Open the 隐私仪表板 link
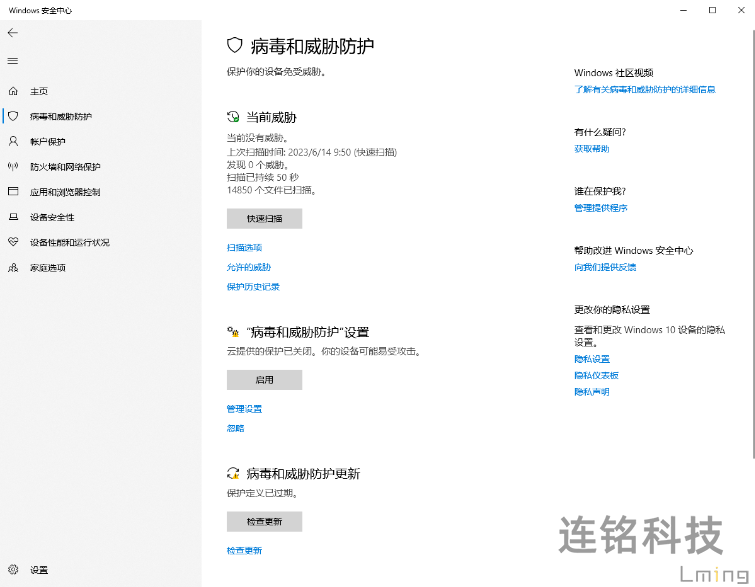Image resolution: width=755 pixels, height=587 pixels. coord(596,376)
